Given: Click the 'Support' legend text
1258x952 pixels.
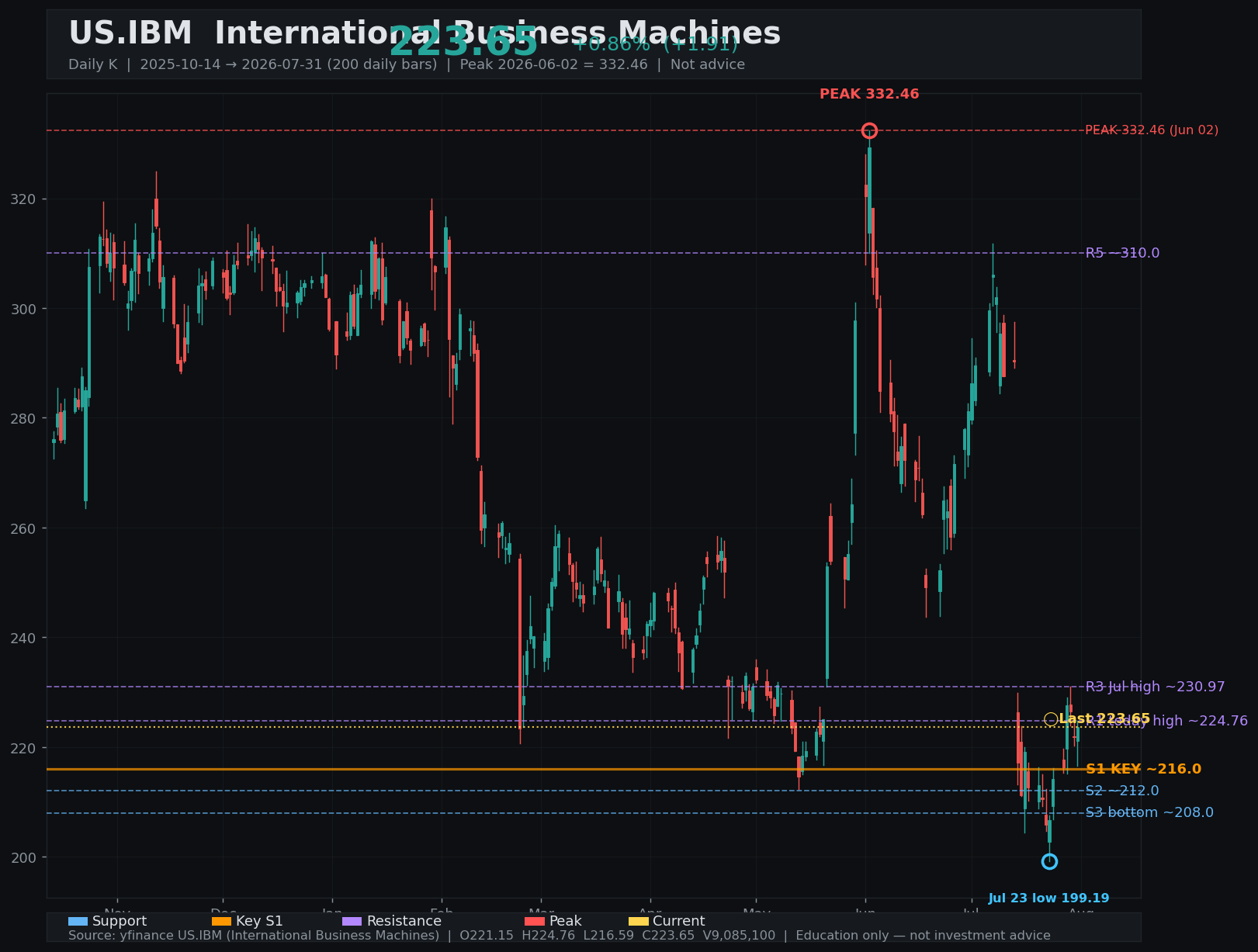Looking at the screenshot, I should [120, 921].
